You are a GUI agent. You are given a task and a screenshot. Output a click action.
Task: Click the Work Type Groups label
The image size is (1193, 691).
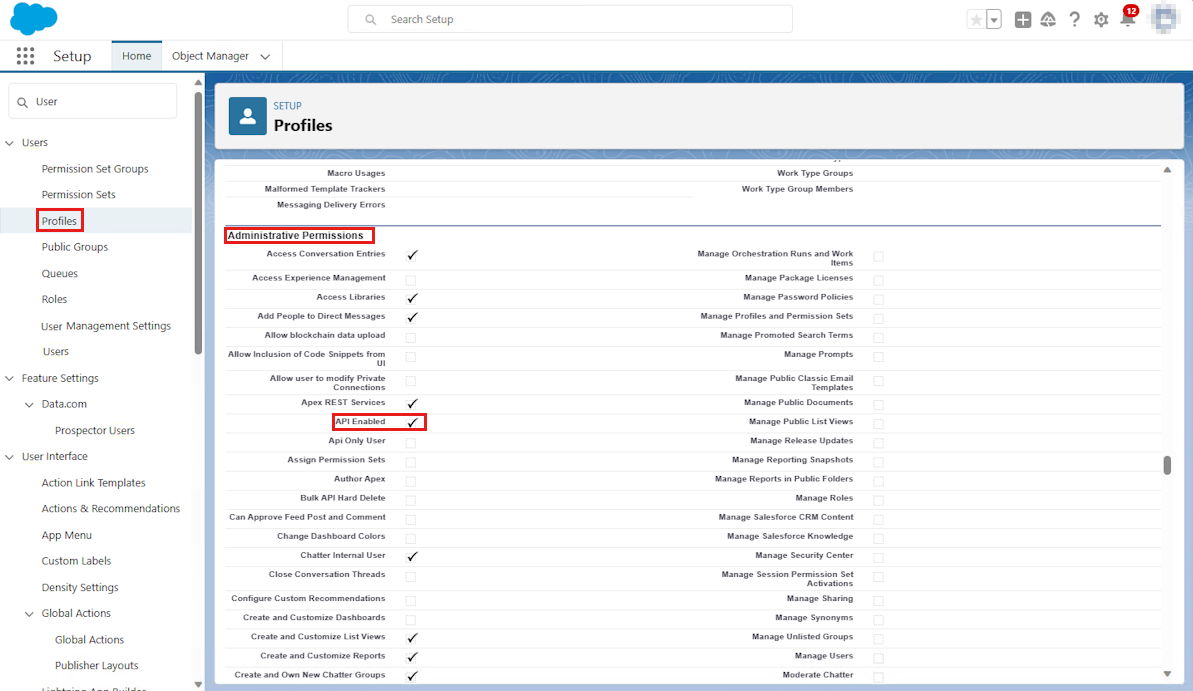pos(815,174)
